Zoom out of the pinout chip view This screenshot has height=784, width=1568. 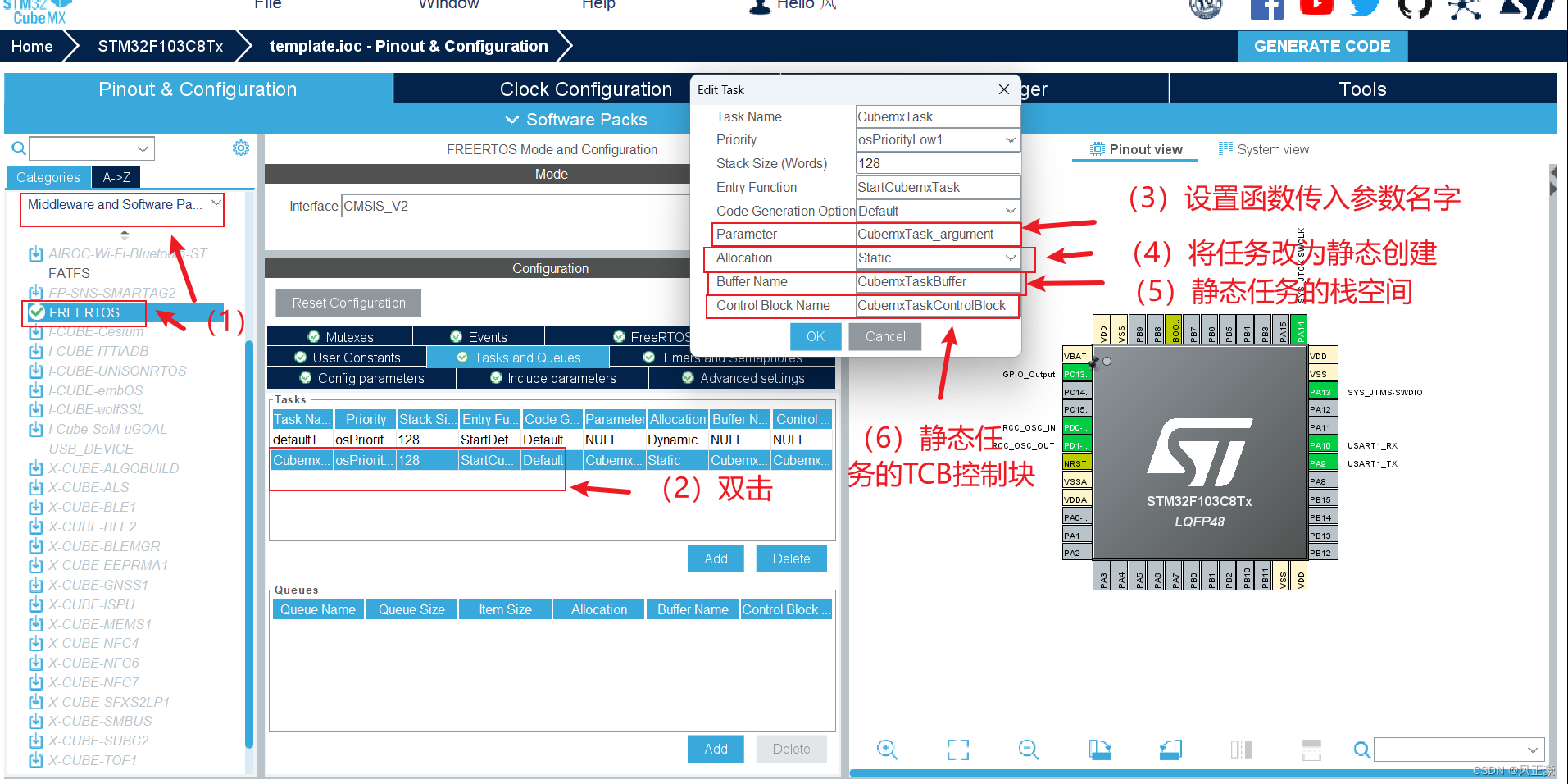point(1029,749)
